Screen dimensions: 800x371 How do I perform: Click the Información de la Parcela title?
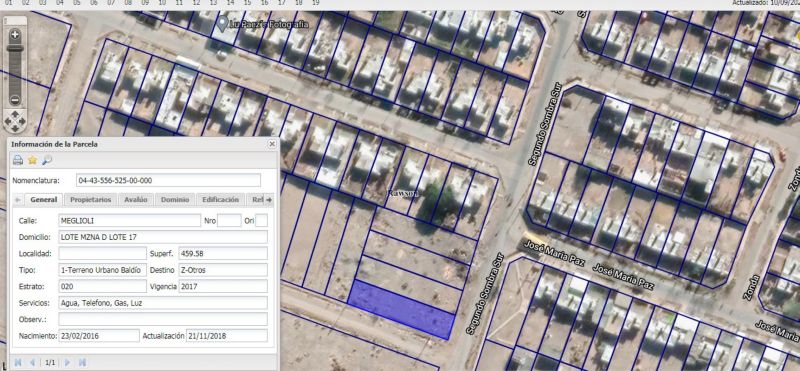(54, 144)
